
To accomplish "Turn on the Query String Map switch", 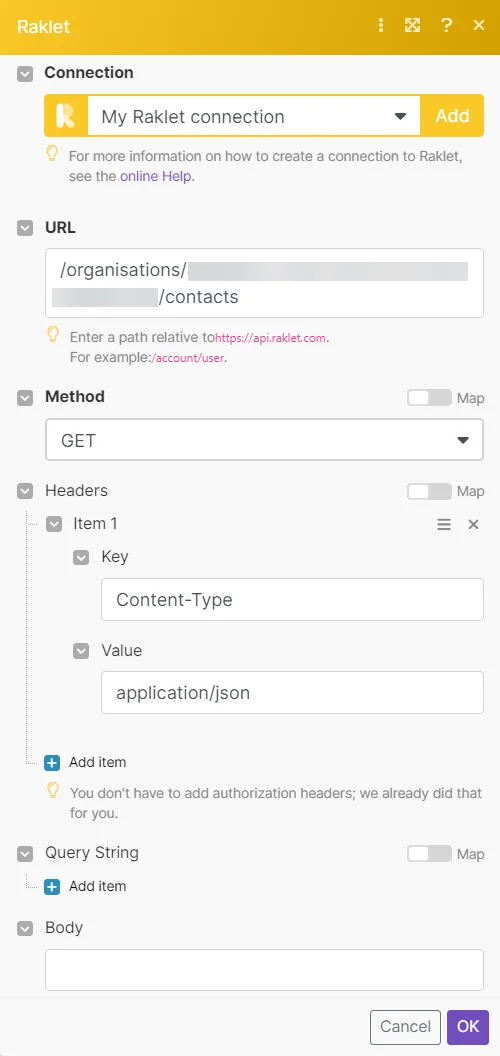I will [429, 853].
